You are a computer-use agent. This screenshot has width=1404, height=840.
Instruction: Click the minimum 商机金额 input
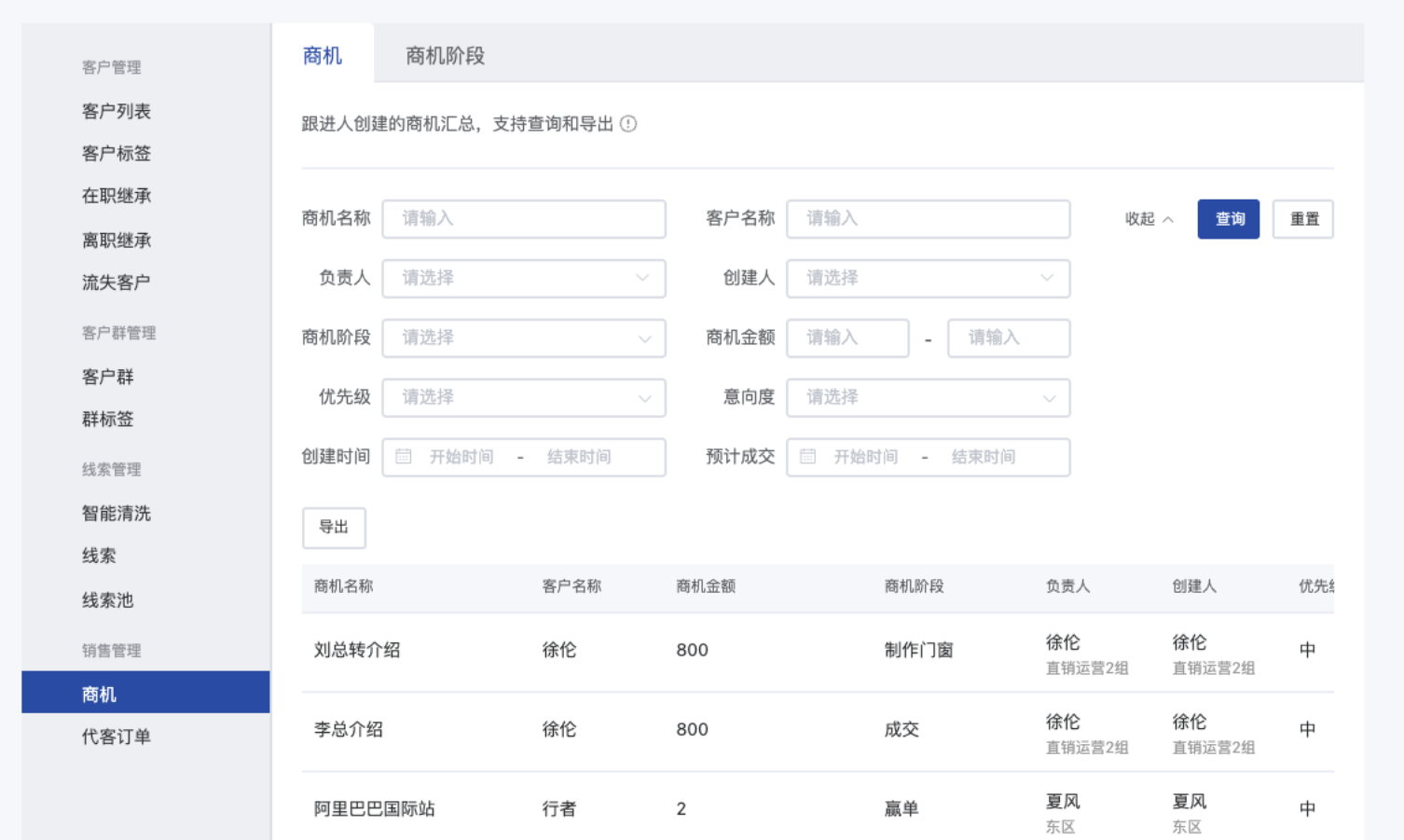pos(848,338)
